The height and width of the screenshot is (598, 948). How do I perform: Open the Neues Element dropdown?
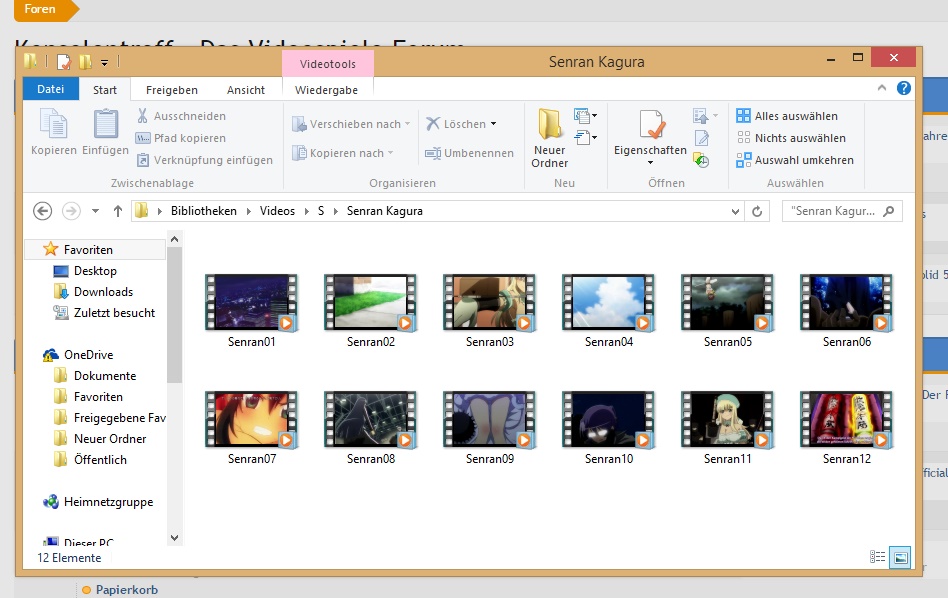(586, 115)
